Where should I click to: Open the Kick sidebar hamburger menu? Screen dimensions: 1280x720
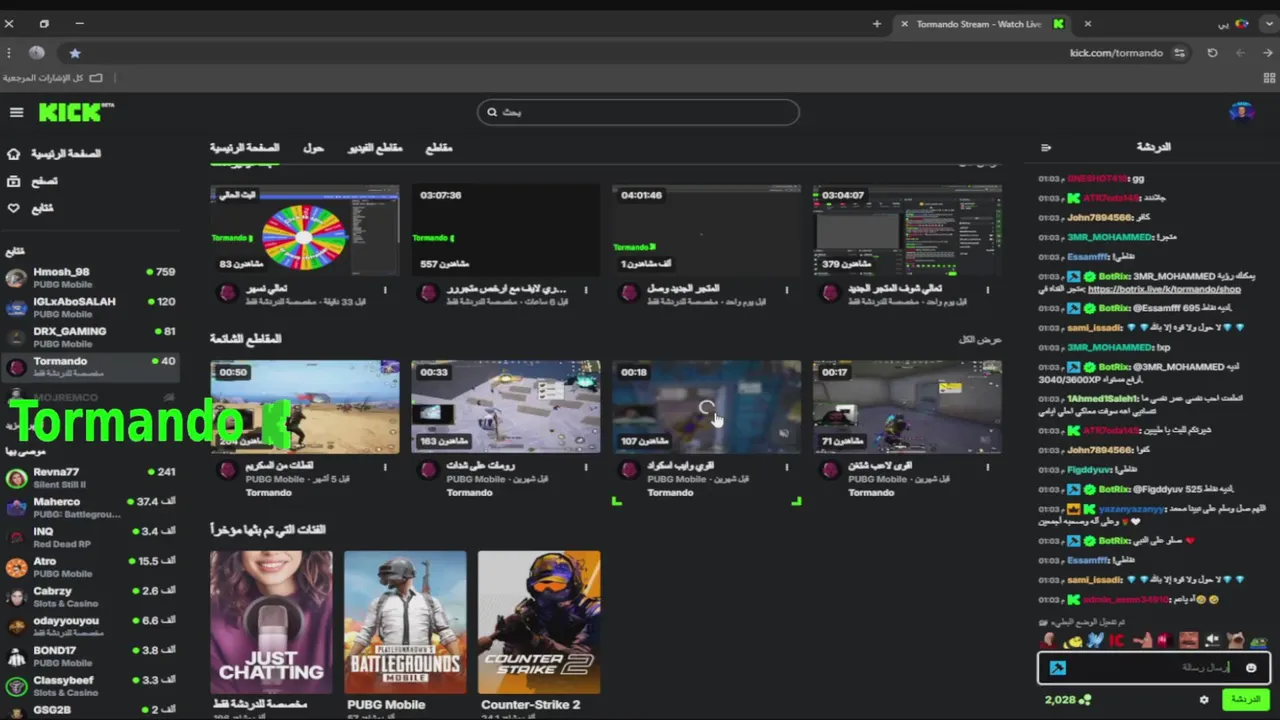pos(16,113)
